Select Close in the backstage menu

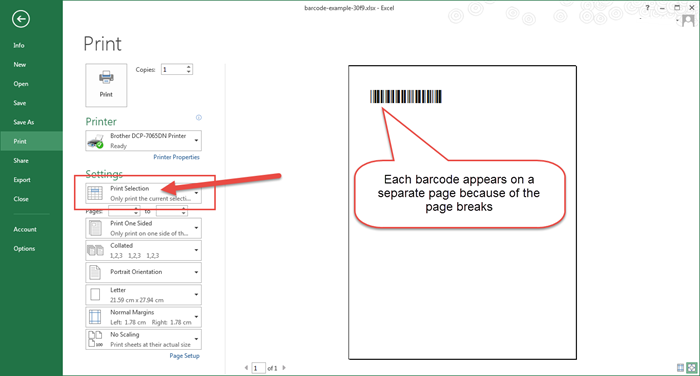click(x=21, y=199)
